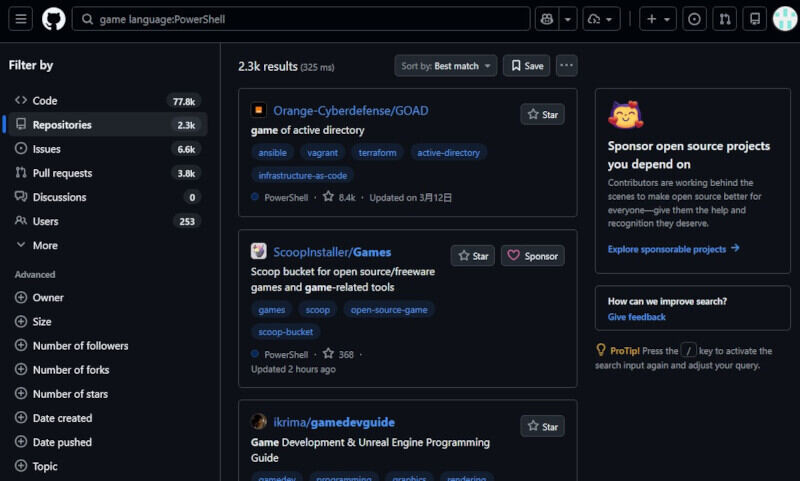Screen dimensions: 800x481
Task: Save this search with Save button
Action: [x=527, y=66]
